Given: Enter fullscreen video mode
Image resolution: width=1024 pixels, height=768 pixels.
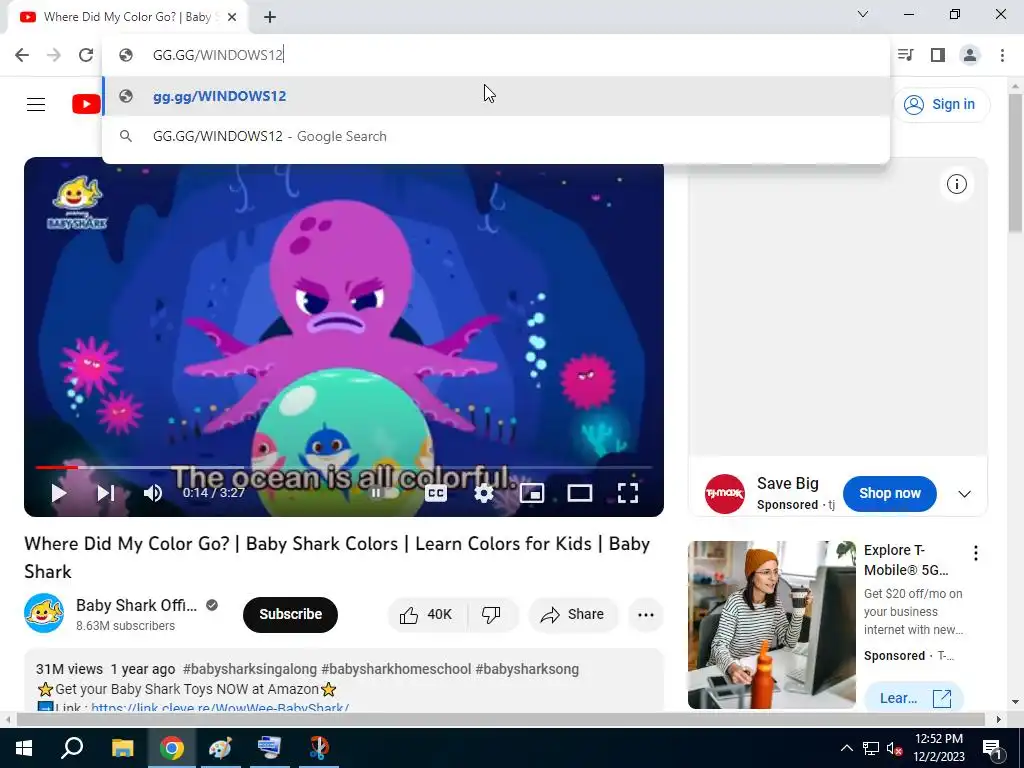Looking at the screenshot, I should [x=628, y=493].
